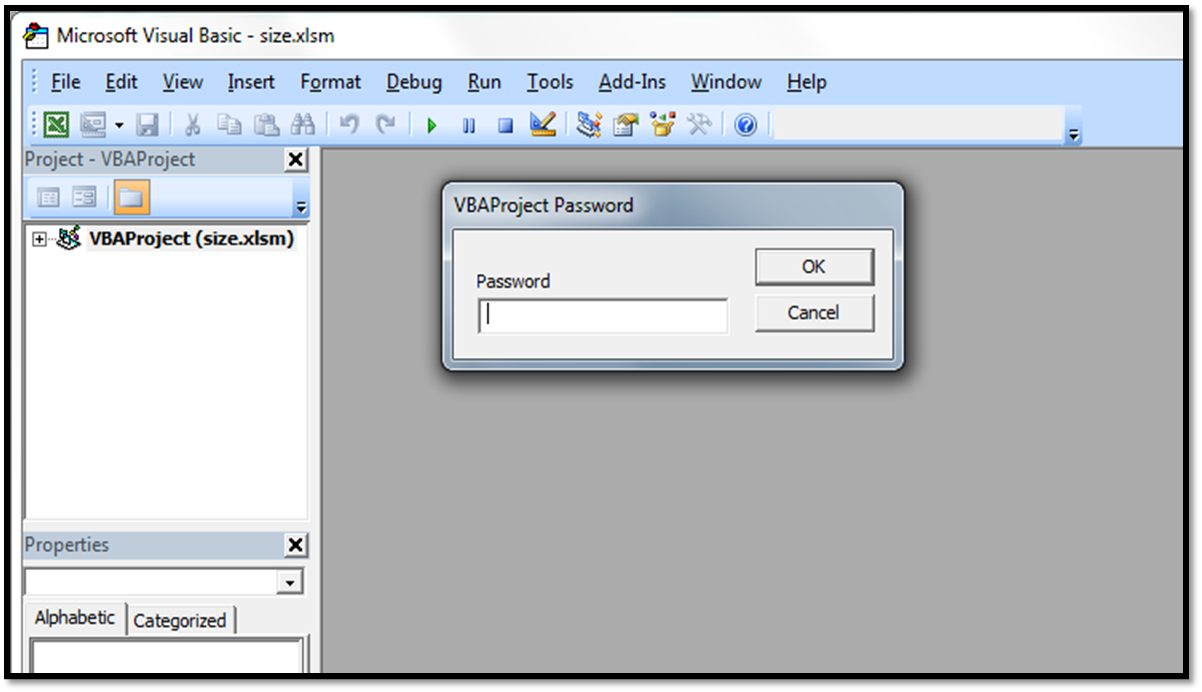
Task: Select the View Code icon in Project panel
Action: [48, 196]
